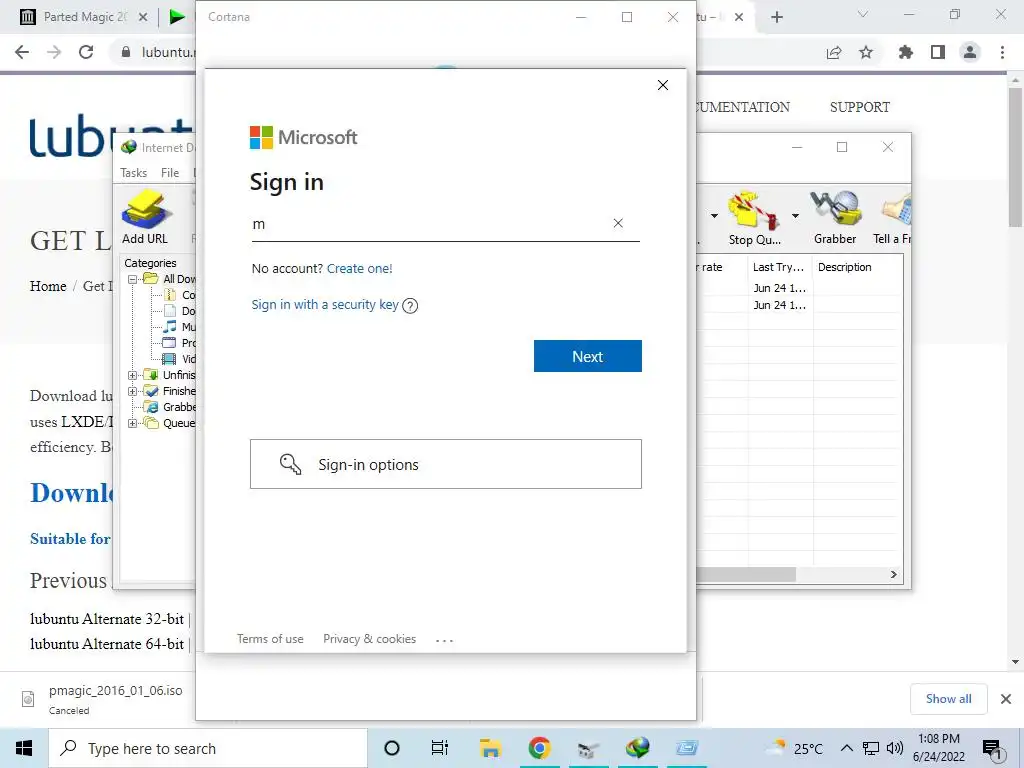Screen dimensions: 1024x768
Task: Click Sign in with a security key
Action: 325,304
